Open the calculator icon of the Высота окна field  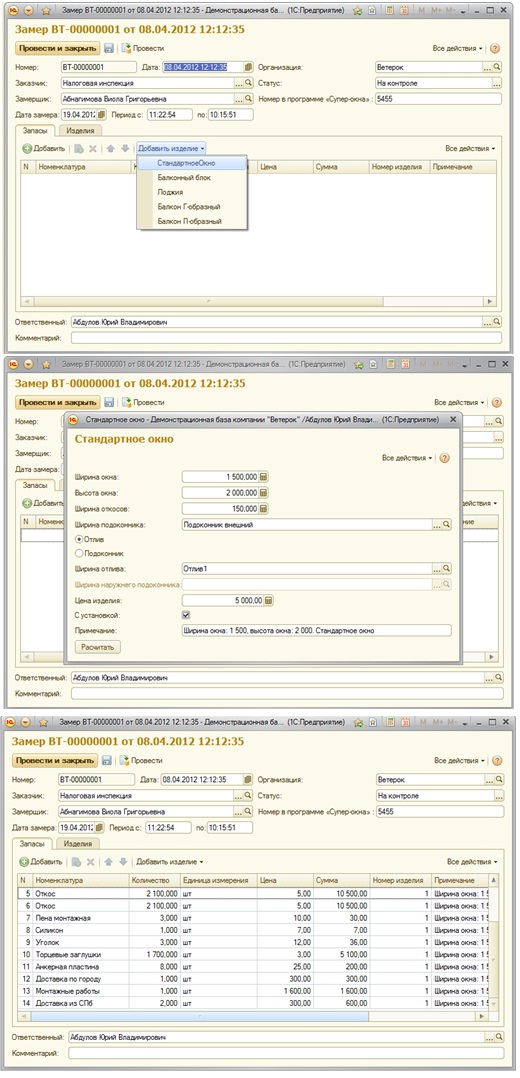[264, 493]
